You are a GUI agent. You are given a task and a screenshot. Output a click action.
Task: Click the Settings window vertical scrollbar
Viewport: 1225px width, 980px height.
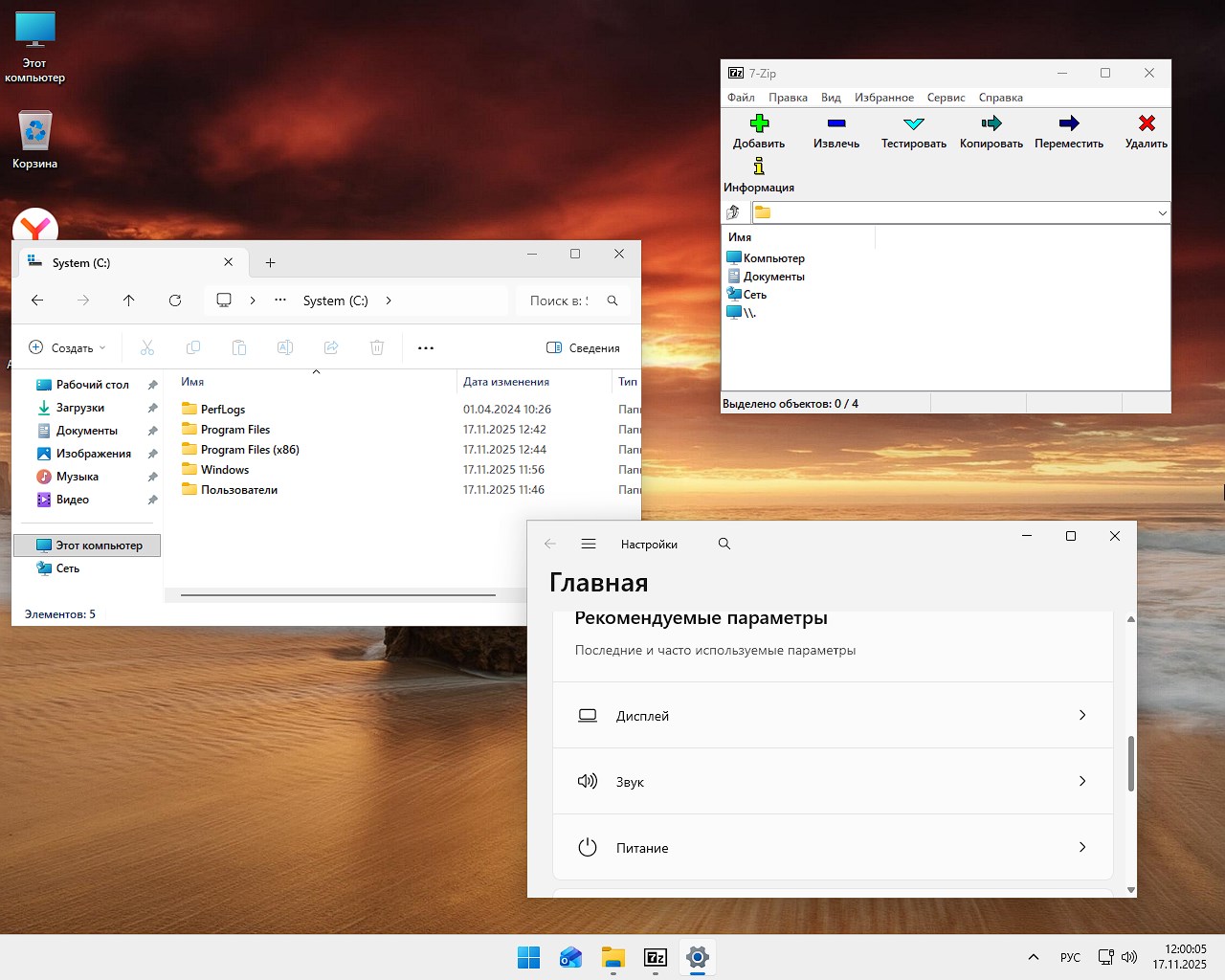(1130, 763)
